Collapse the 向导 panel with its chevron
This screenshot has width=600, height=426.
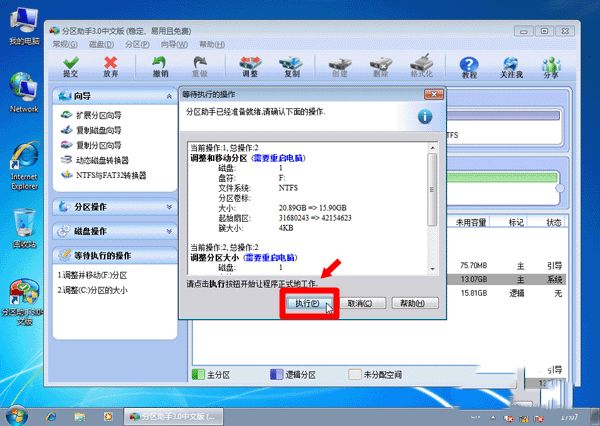pos(169,96)
